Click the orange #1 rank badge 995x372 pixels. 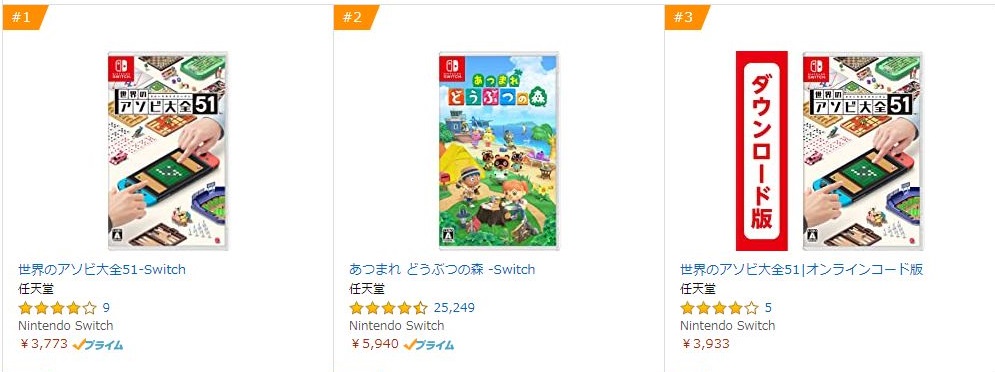pos(24,17)
